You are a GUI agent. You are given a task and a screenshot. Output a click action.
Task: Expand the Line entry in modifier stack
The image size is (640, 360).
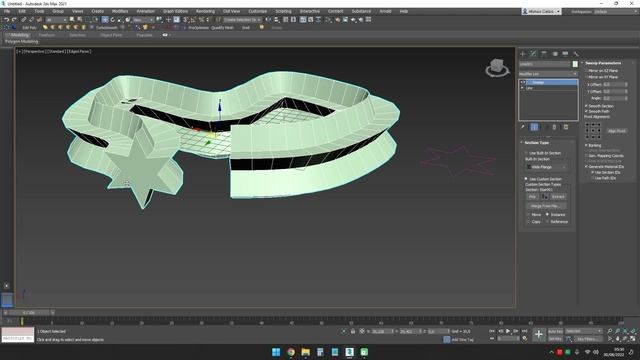[x=522, y=88]
